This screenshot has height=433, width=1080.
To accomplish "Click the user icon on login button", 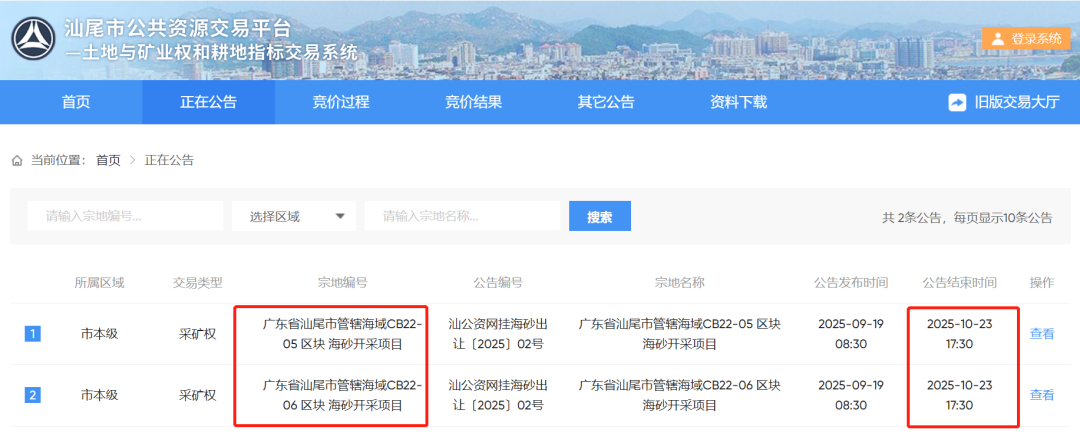I will coord(997,39).
